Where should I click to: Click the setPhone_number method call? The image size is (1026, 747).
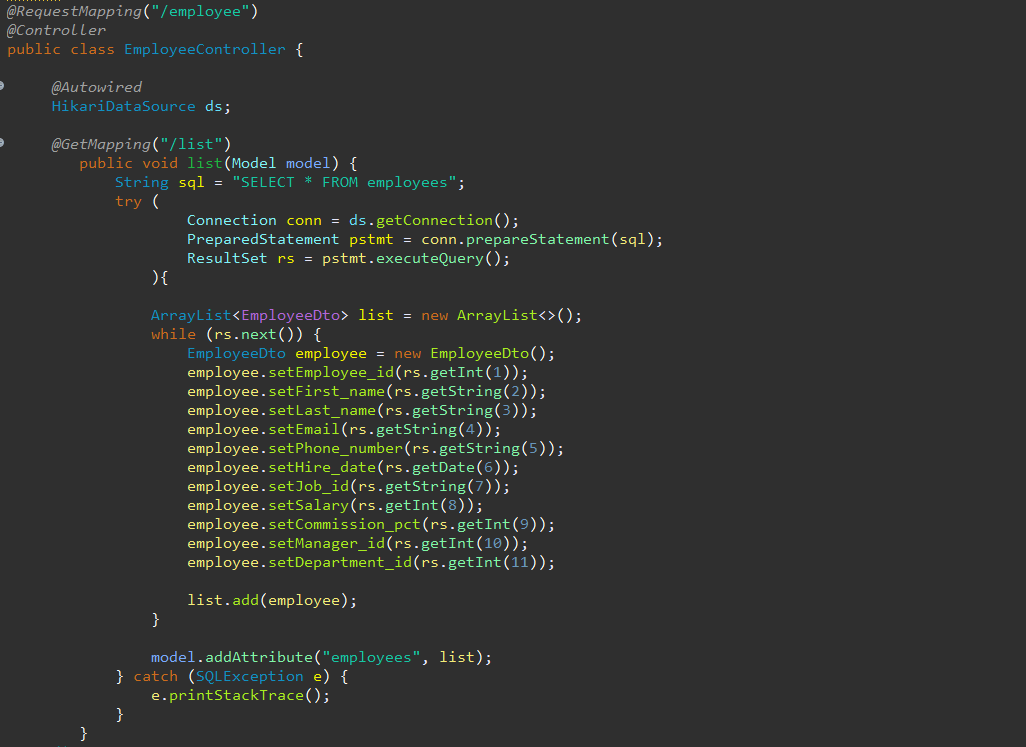pos(336,448)
